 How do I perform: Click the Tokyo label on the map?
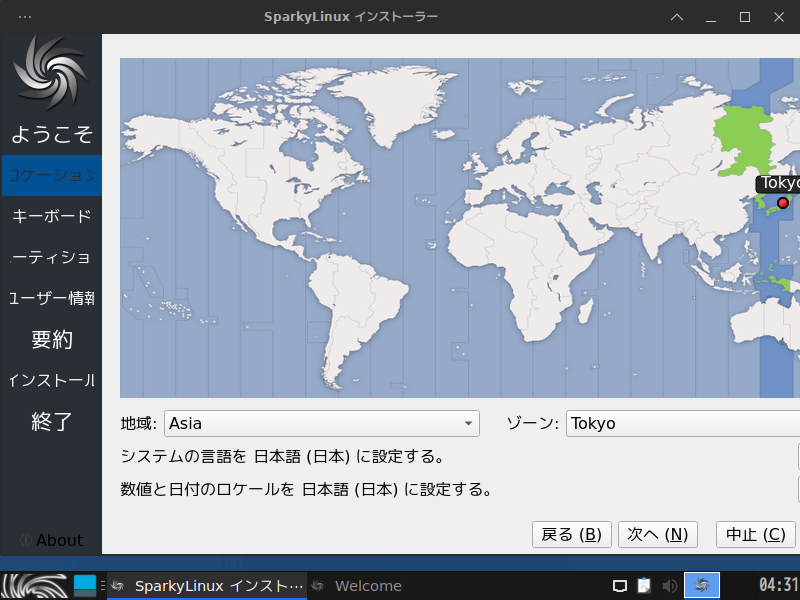pyautogui.click(x=779, y=183)
